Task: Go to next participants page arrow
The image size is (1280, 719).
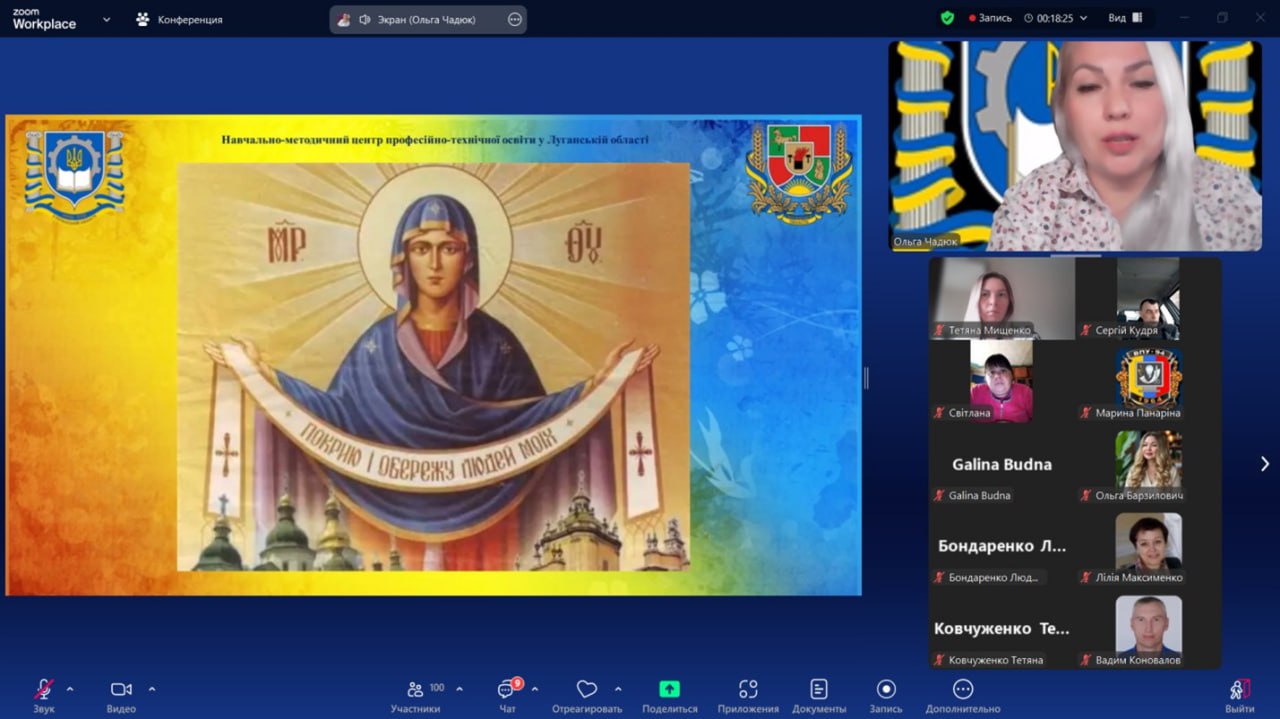Action: [1264, 464]
